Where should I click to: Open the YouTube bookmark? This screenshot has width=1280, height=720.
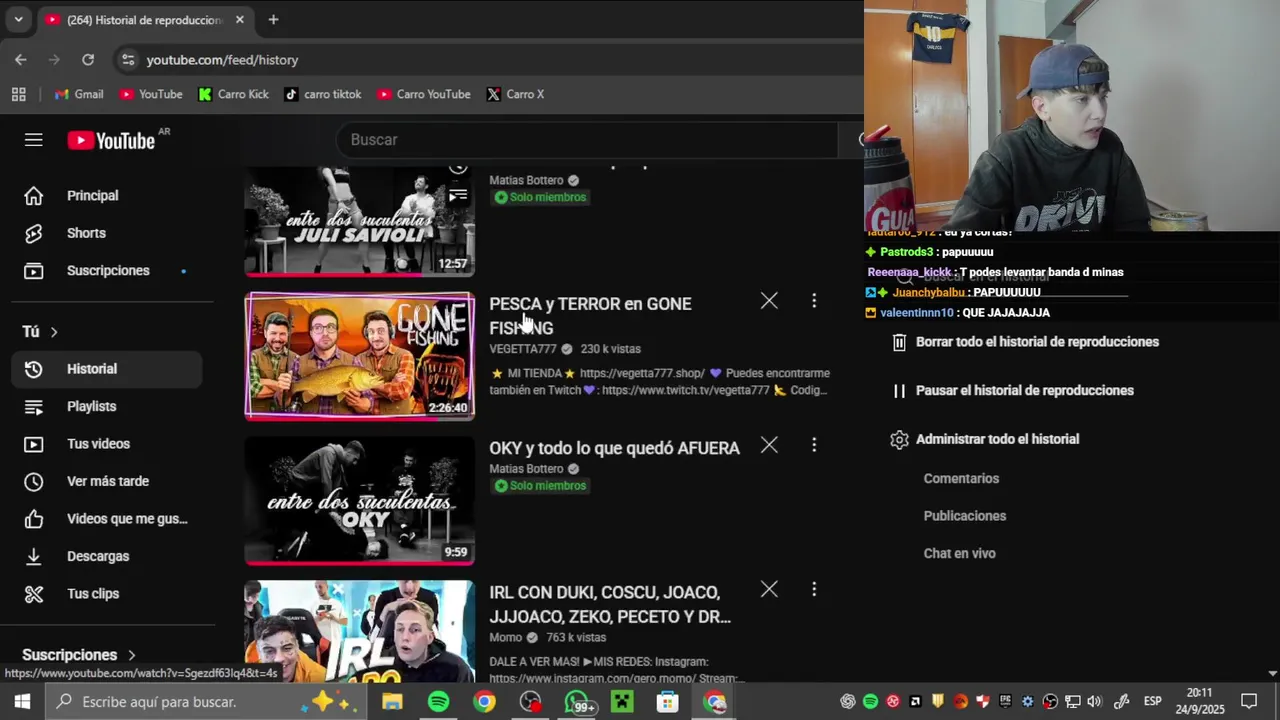click(151, 94)
